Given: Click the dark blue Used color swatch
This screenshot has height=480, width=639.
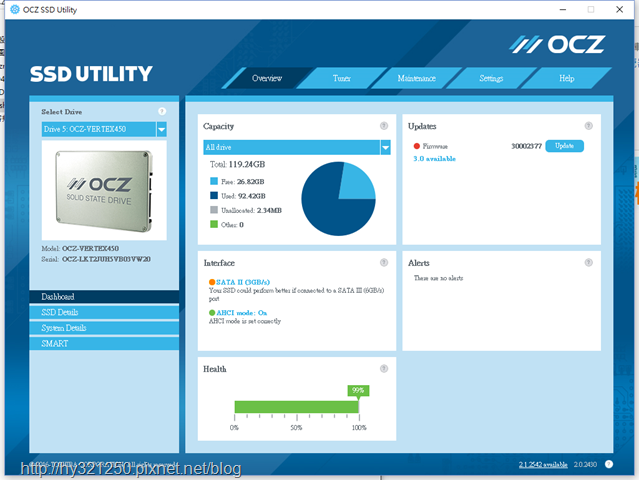Looking at the screenshot, I should pyautogui.click(x=214, y=196).
